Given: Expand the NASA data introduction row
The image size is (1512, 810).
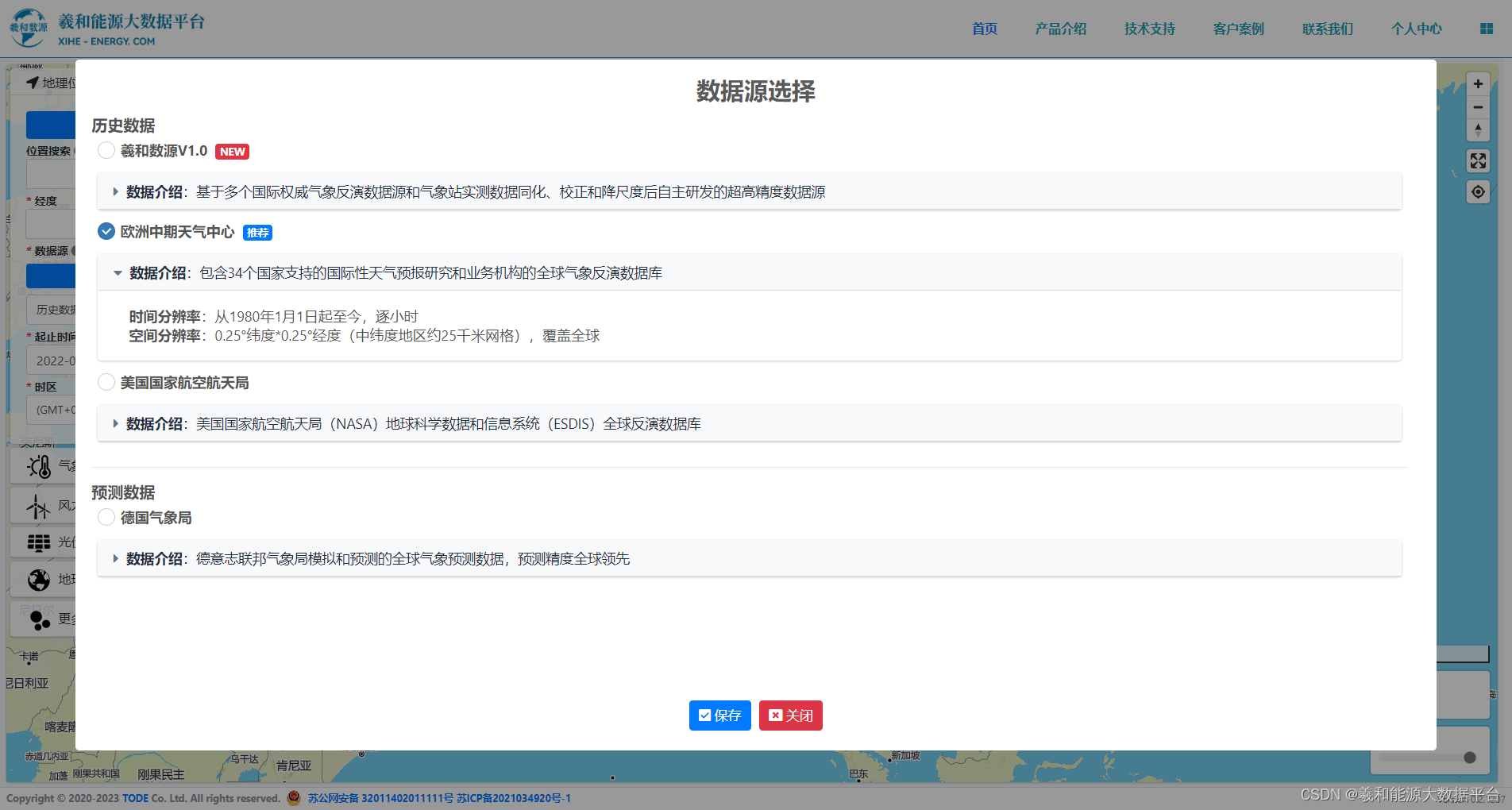Looking at the screenshot, I should coord(749,423).
